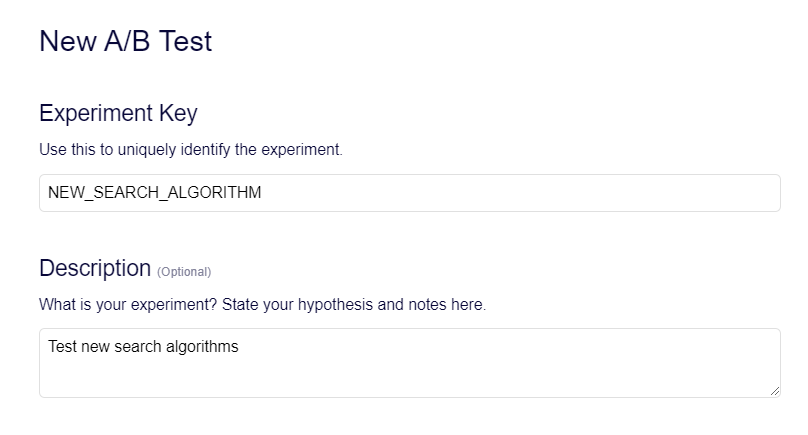The height and width of the screenshot is (435, 808).
Task: Grab the Description box resize handle
Action: pyautogui.click(x=775, y=391)
